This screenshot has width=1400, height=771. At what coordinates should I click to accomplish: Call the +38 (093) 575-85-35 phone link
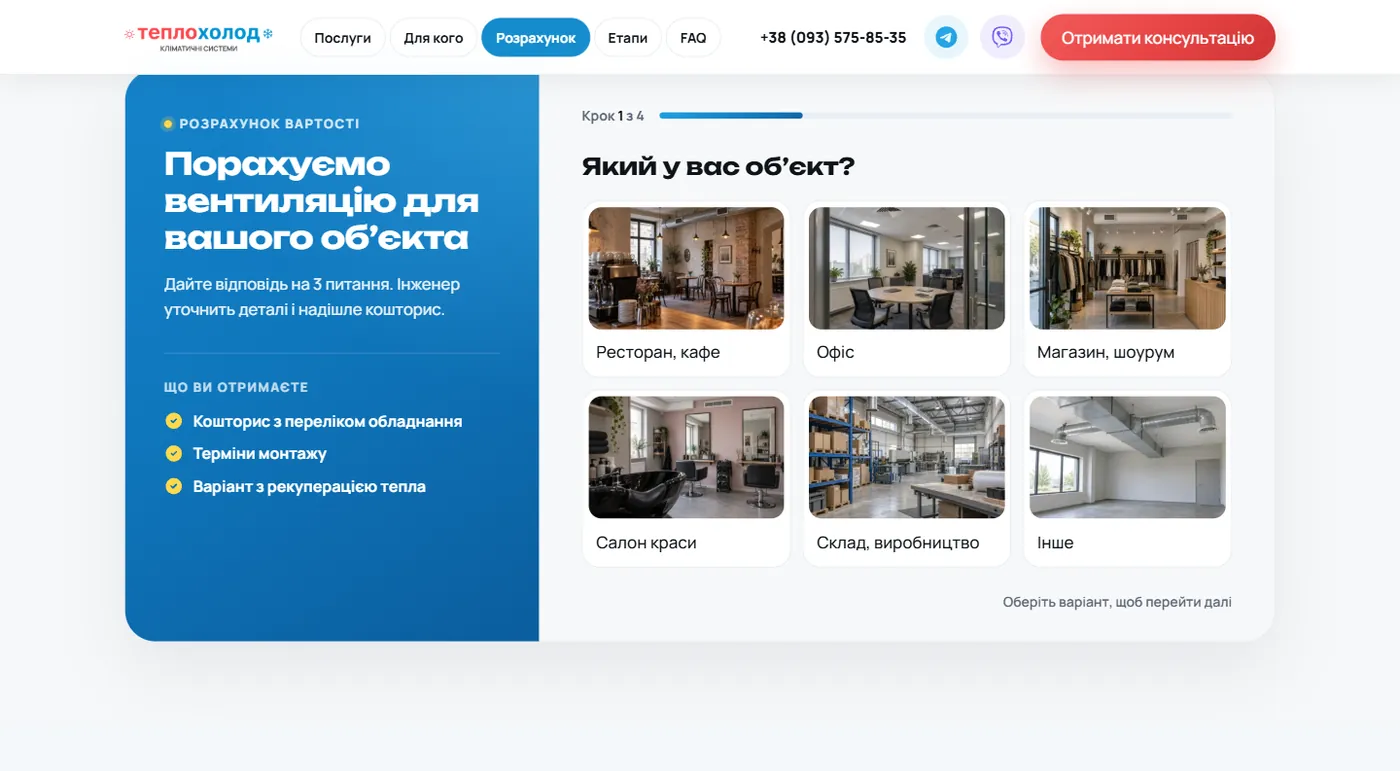pyautogui.click(x=833, y=38)
